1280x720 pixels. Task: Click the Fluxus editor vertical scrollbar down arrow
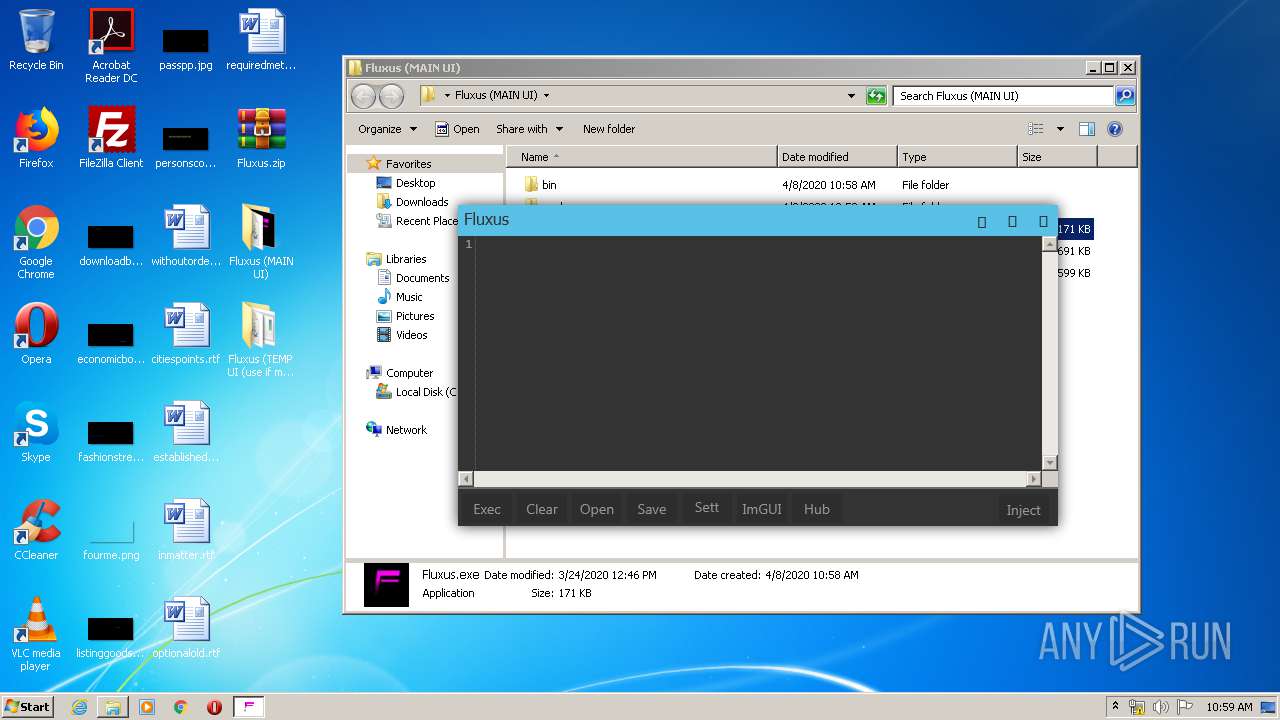pyautogui.click(x=1049, y=462)
